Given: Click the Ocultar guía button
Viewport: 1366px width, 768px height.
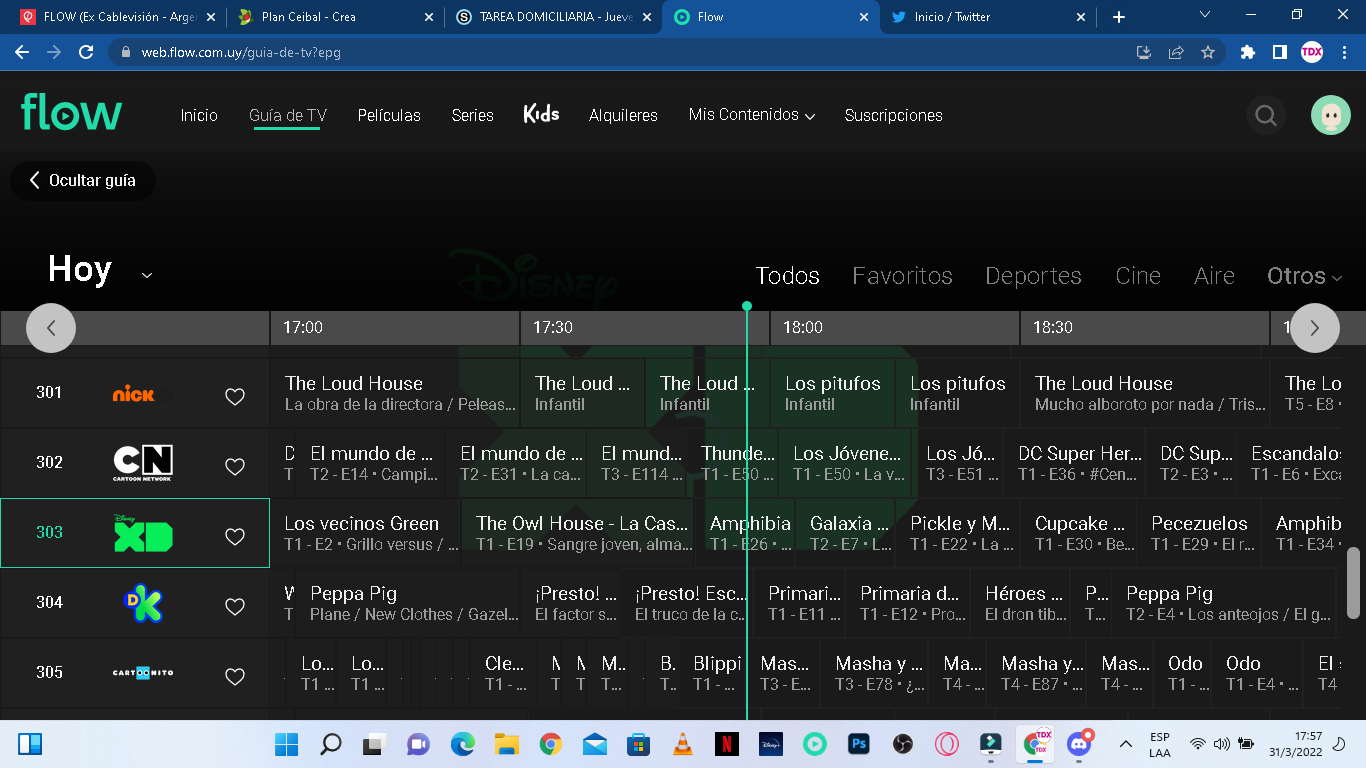Looking at the screenshot, I should 82,181.
